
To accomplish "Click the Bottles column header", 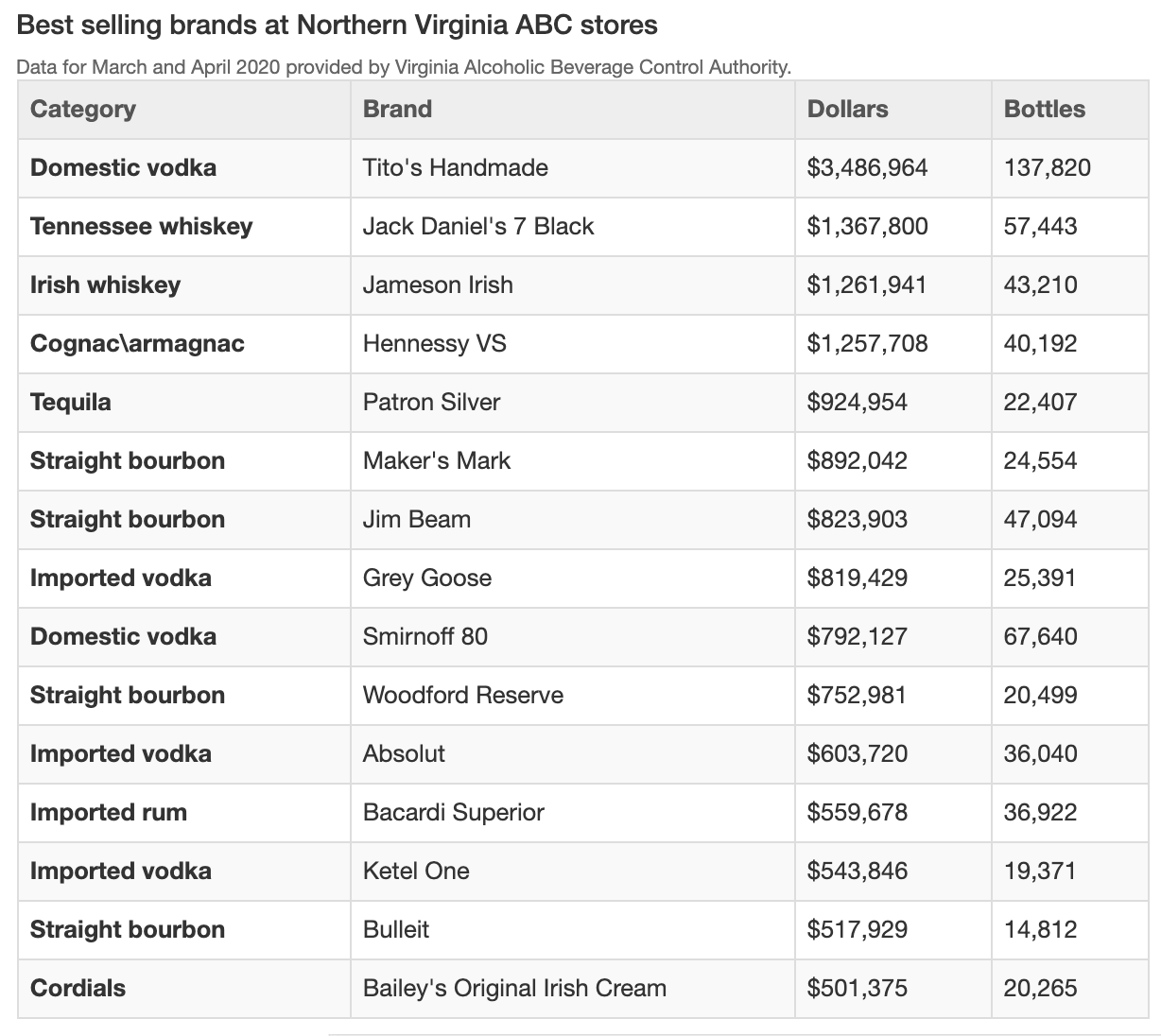I will click(1044, 110).
